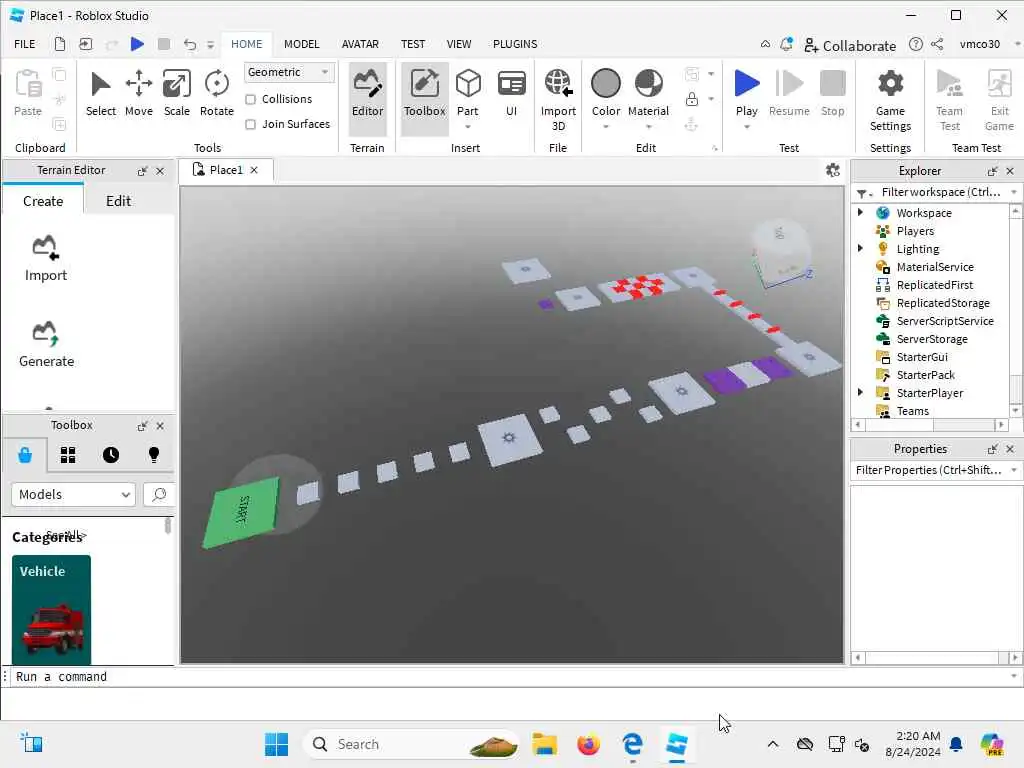Switch to the PLUGINS ribbon tab

tap(515, 44)
